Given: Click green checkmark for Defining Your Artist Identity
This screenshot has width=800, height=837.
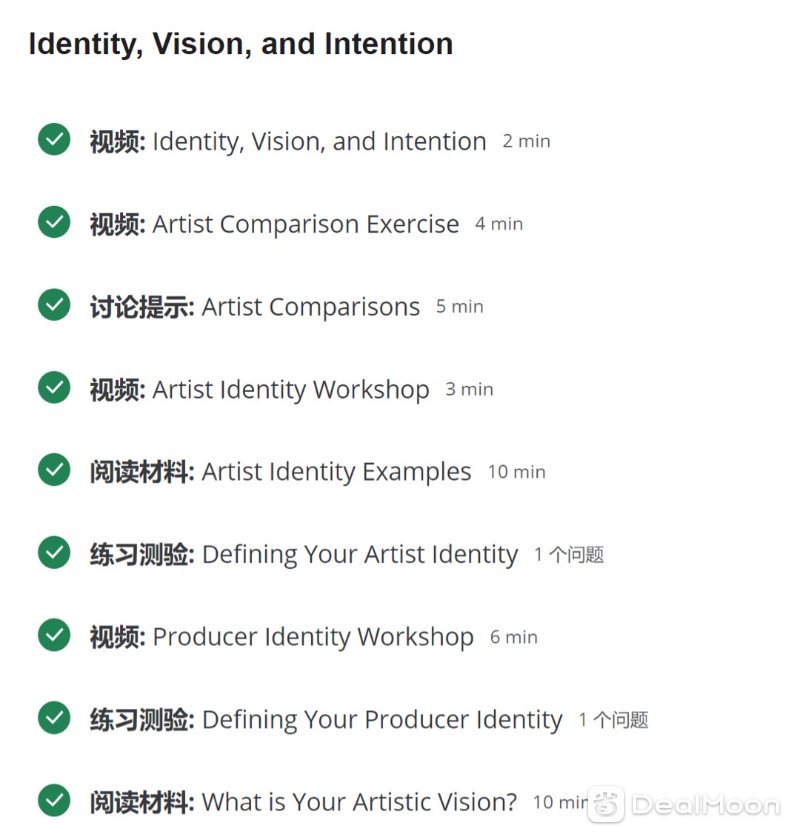Looking at the screenshot, I should 54,552.
